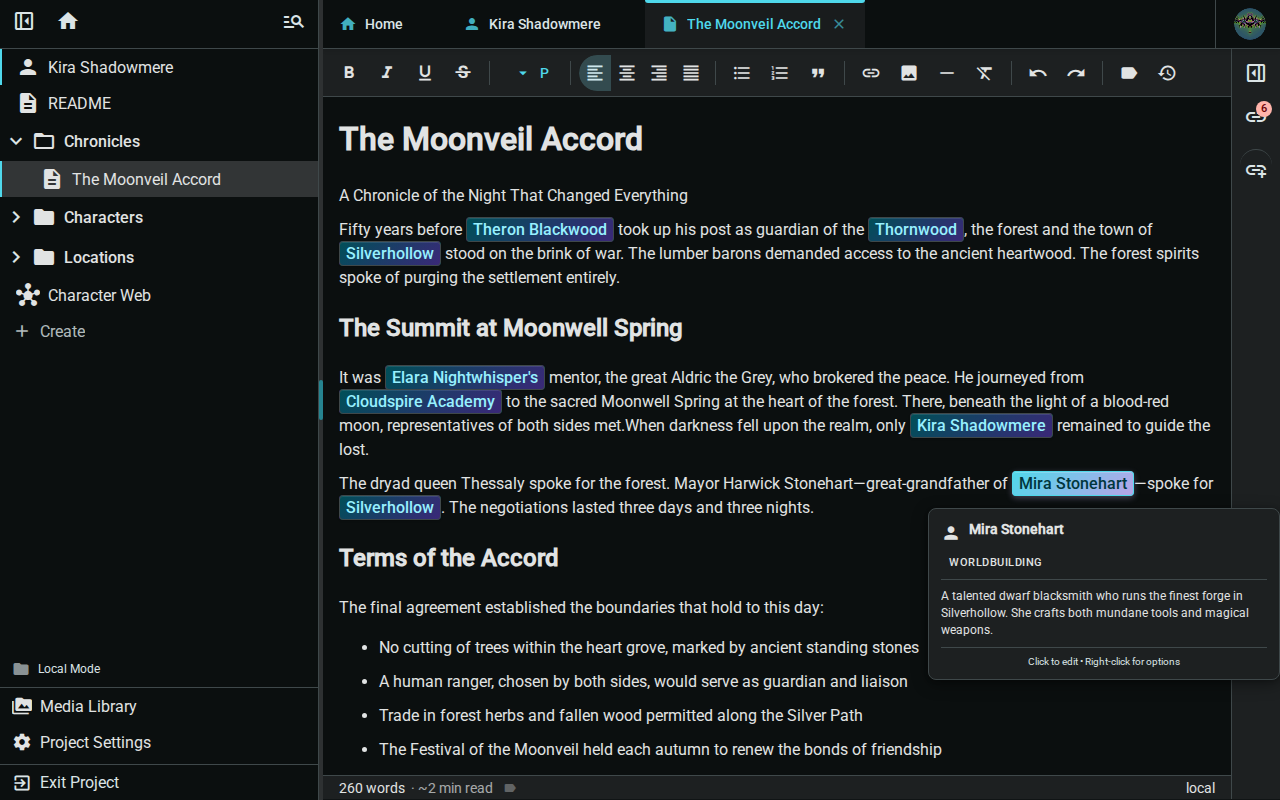Screen dimensions: 1280x800
Task: Toggle center text alignment
Action: point(626,72)
